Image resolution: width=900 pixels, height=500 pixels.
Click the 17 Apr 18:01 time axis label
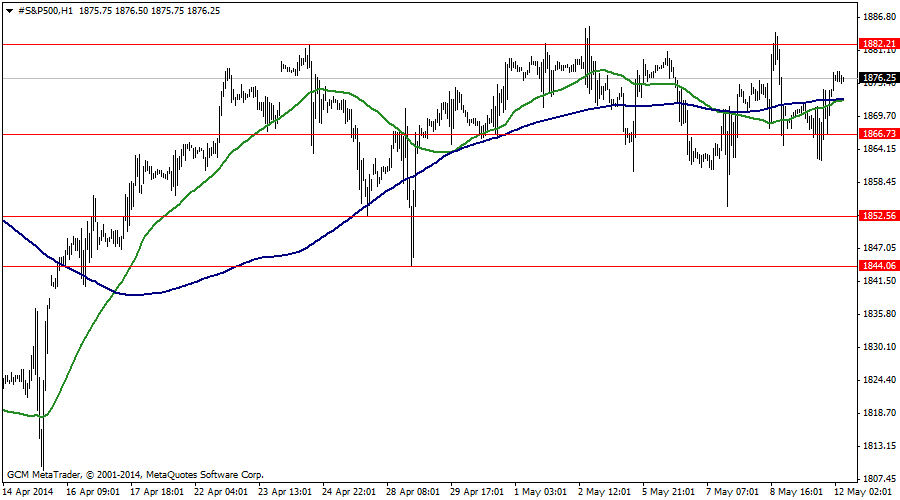click(157, 492)
